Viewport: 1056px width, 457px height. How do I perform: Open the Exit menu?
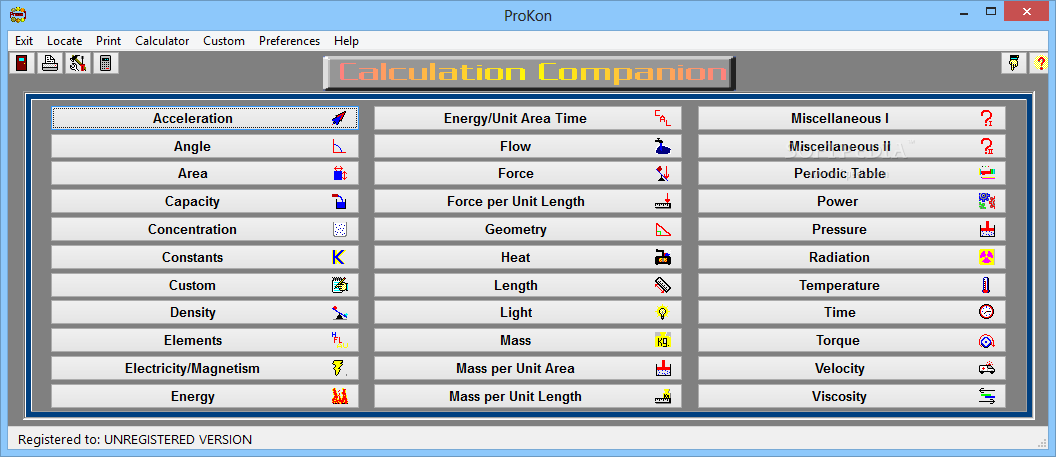tap(24, 41)
